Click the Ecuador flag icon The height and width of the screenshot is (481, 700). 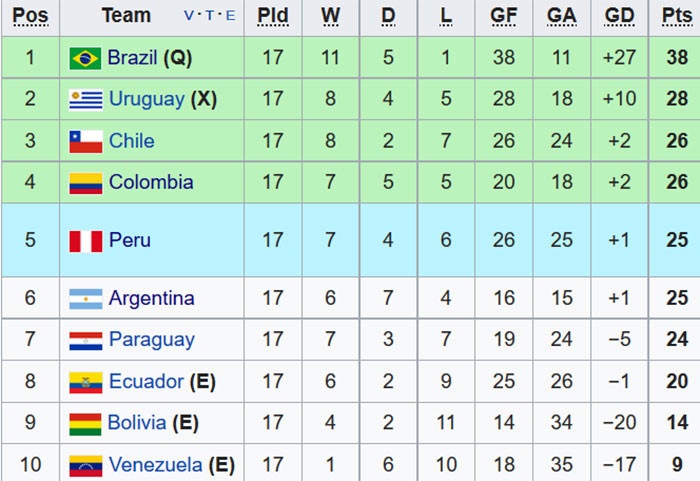tap(85, 382)
